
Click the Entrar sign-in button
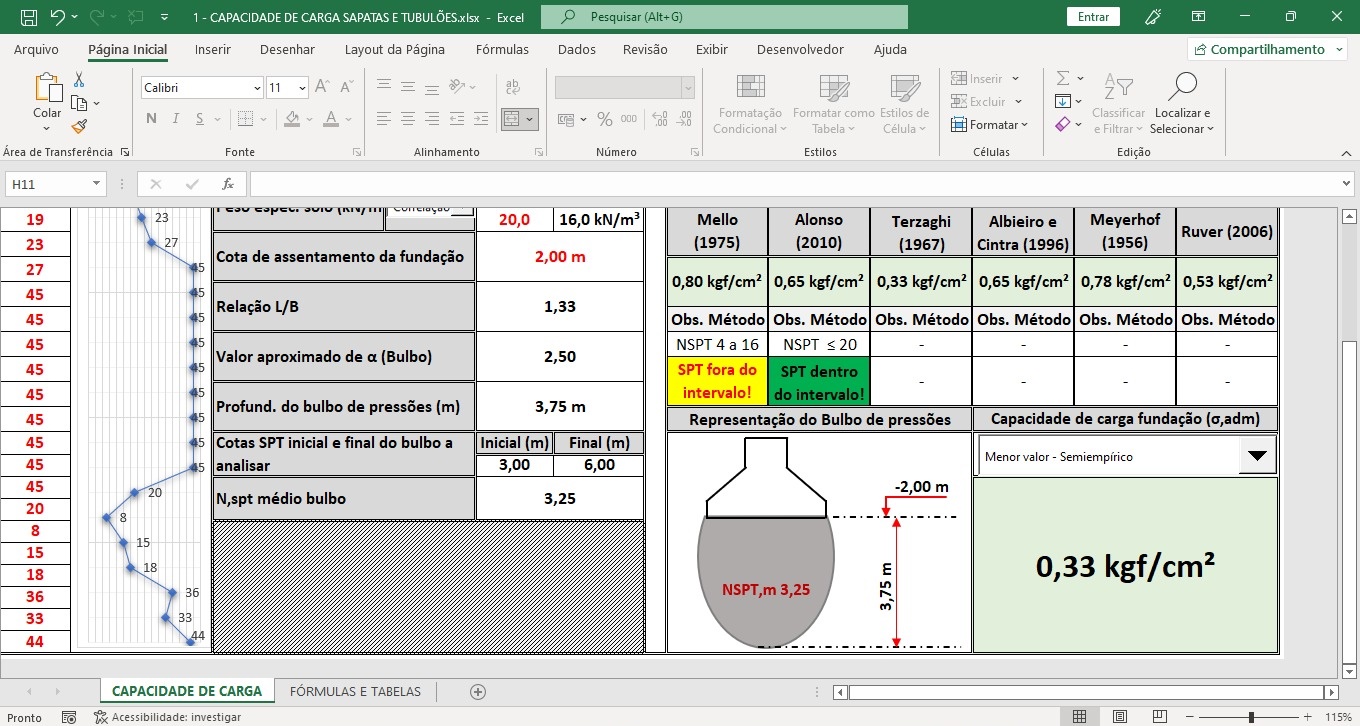tap(1093, 17)
